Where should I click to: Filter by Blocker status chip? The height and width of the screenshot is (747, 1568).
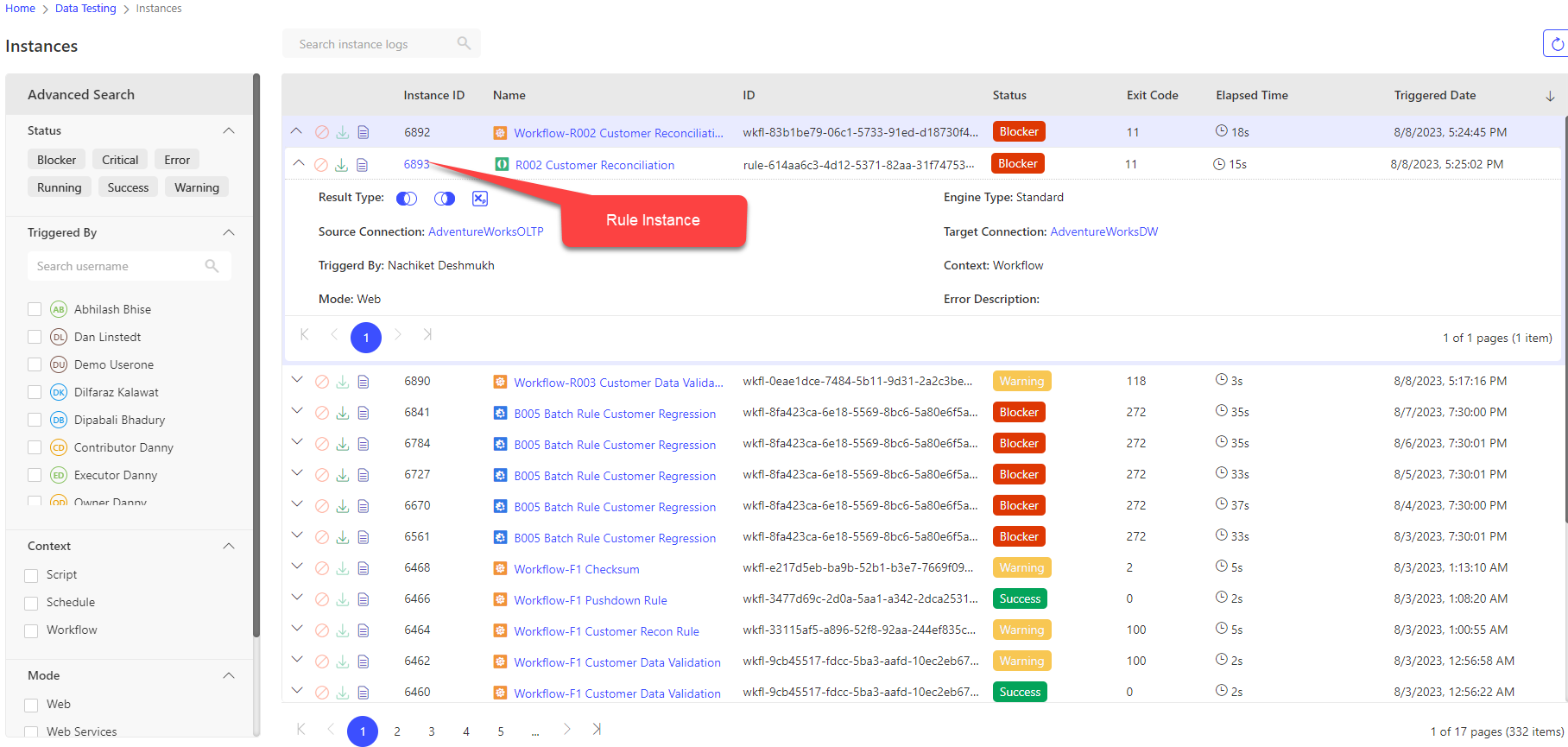56,160
